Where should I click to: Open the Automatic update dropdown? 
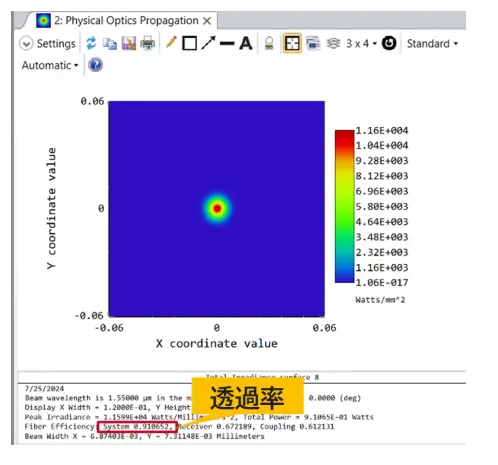[50, 65]
